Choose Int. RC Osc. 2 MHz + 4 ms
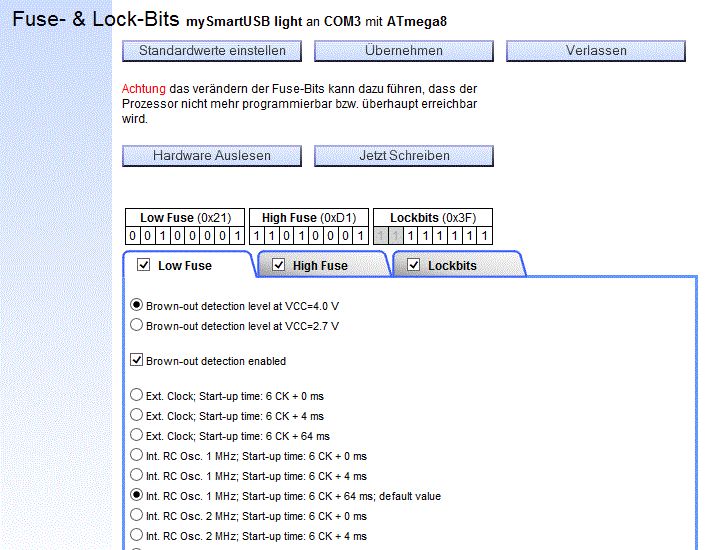The width and height of the screenshot is (712, 550). tap(137, 535)
